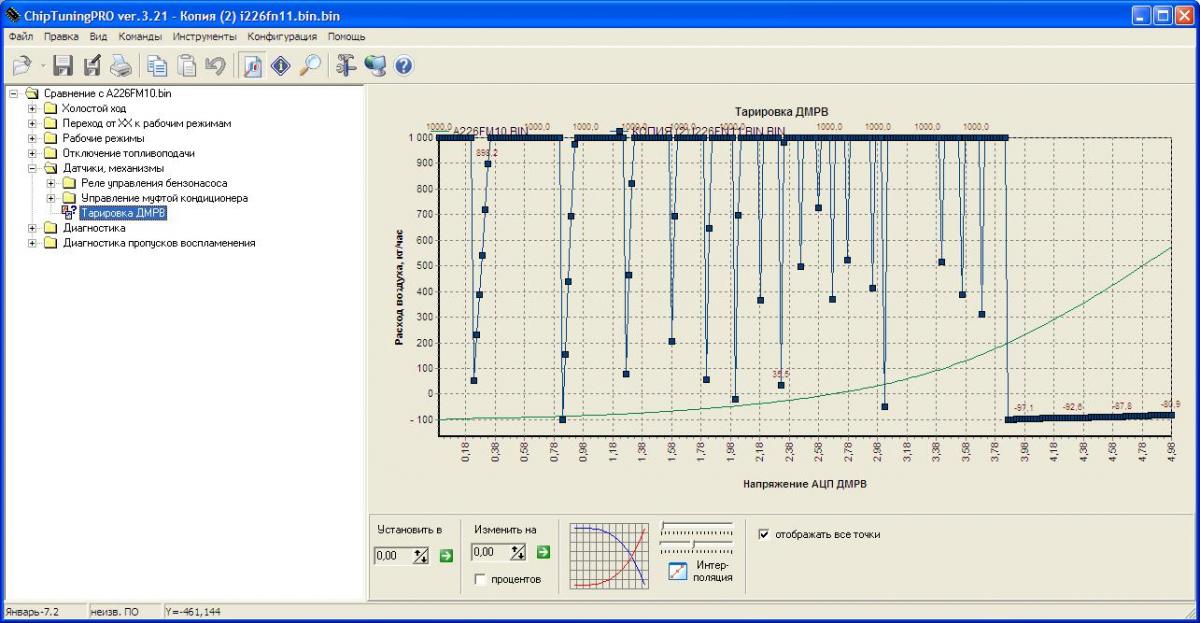Image resolution: width=1200 pixels, height=623 pixels.
Task: Click green arrow to apply "Изменить на"
Action: (543, 552)
